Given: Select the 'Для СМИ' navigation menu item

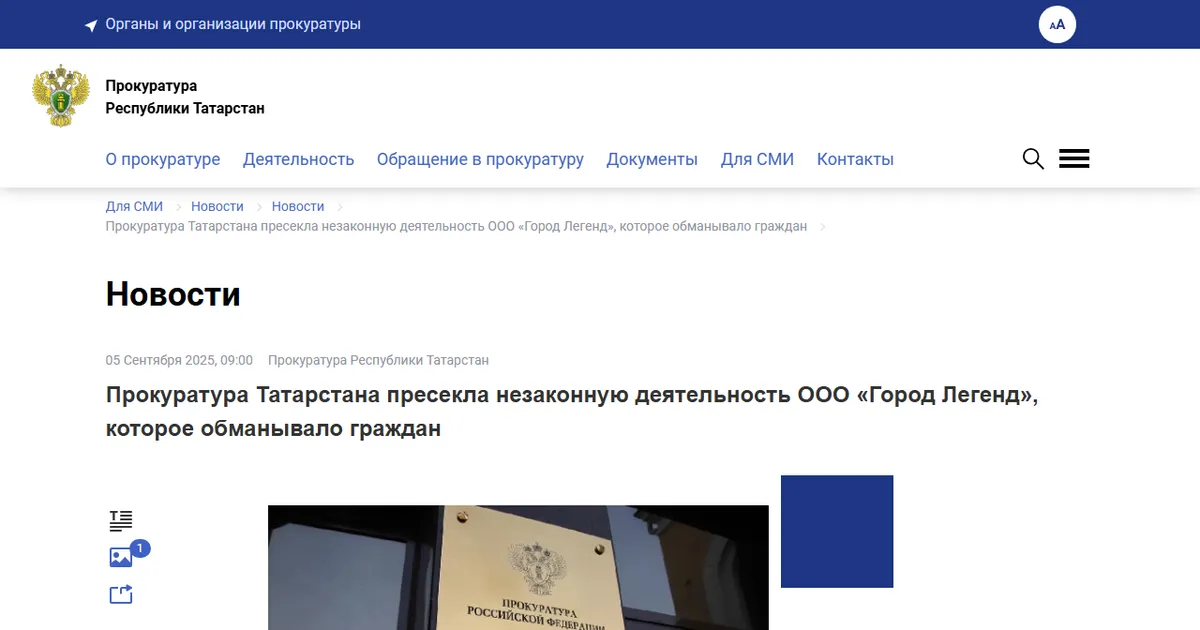Looking at the screenshot, I should click(757, 159).
